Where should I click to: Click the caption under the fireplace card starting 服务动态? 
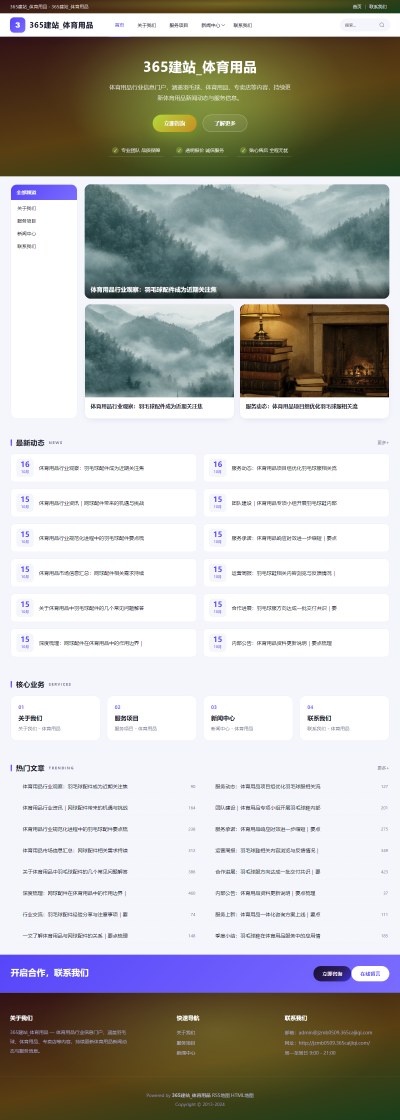(301, 406)
